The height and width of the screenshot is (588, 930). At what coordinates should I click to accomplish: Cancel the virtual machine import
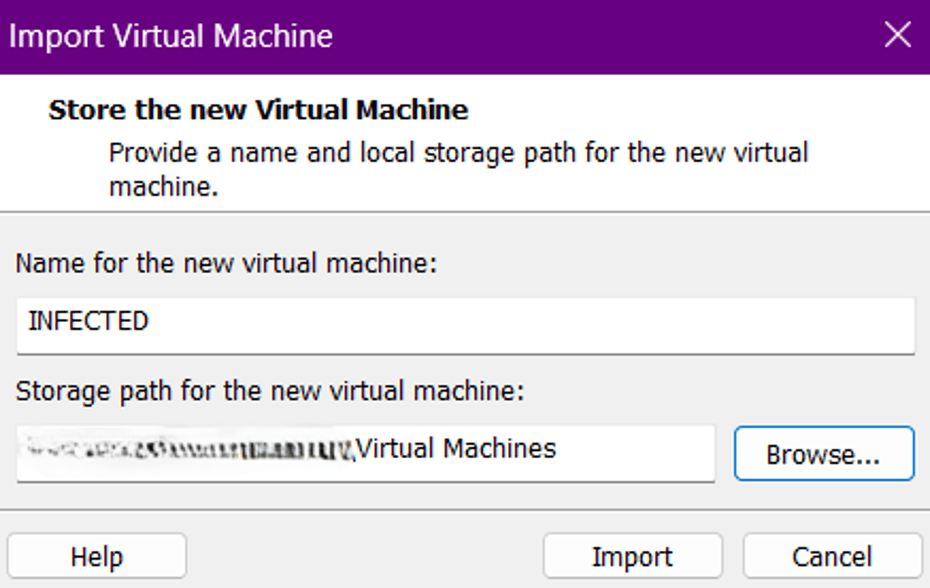coord(832,556)
